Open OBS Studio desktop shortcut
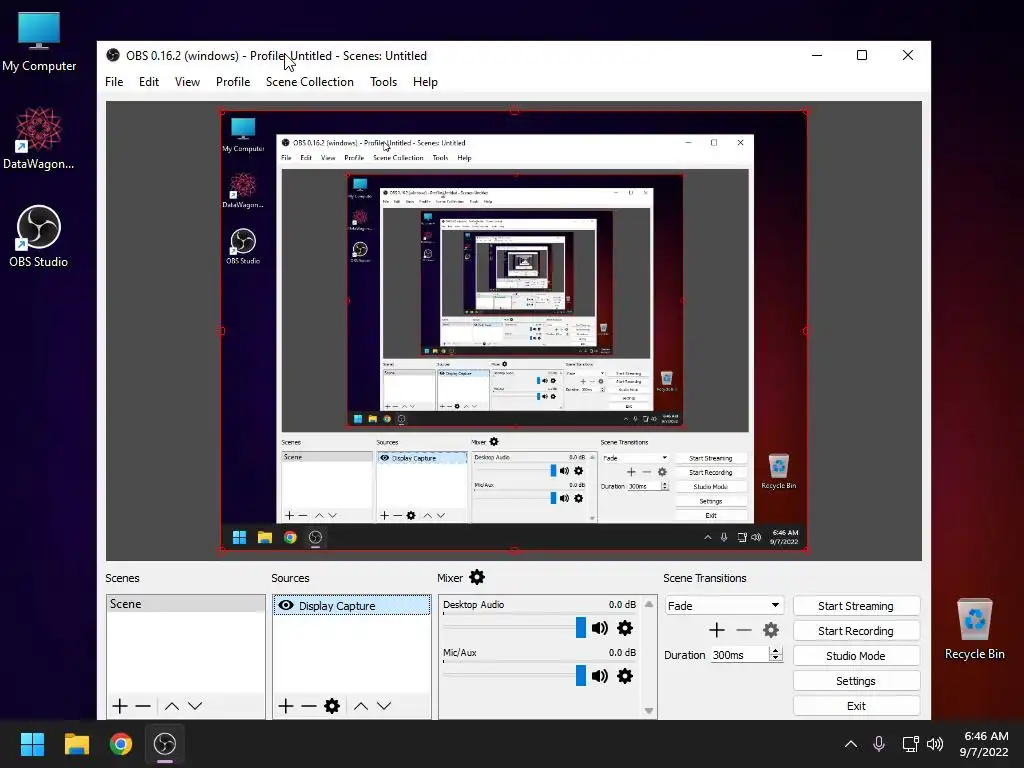The image size is (1024, 768). coord(39,236)
